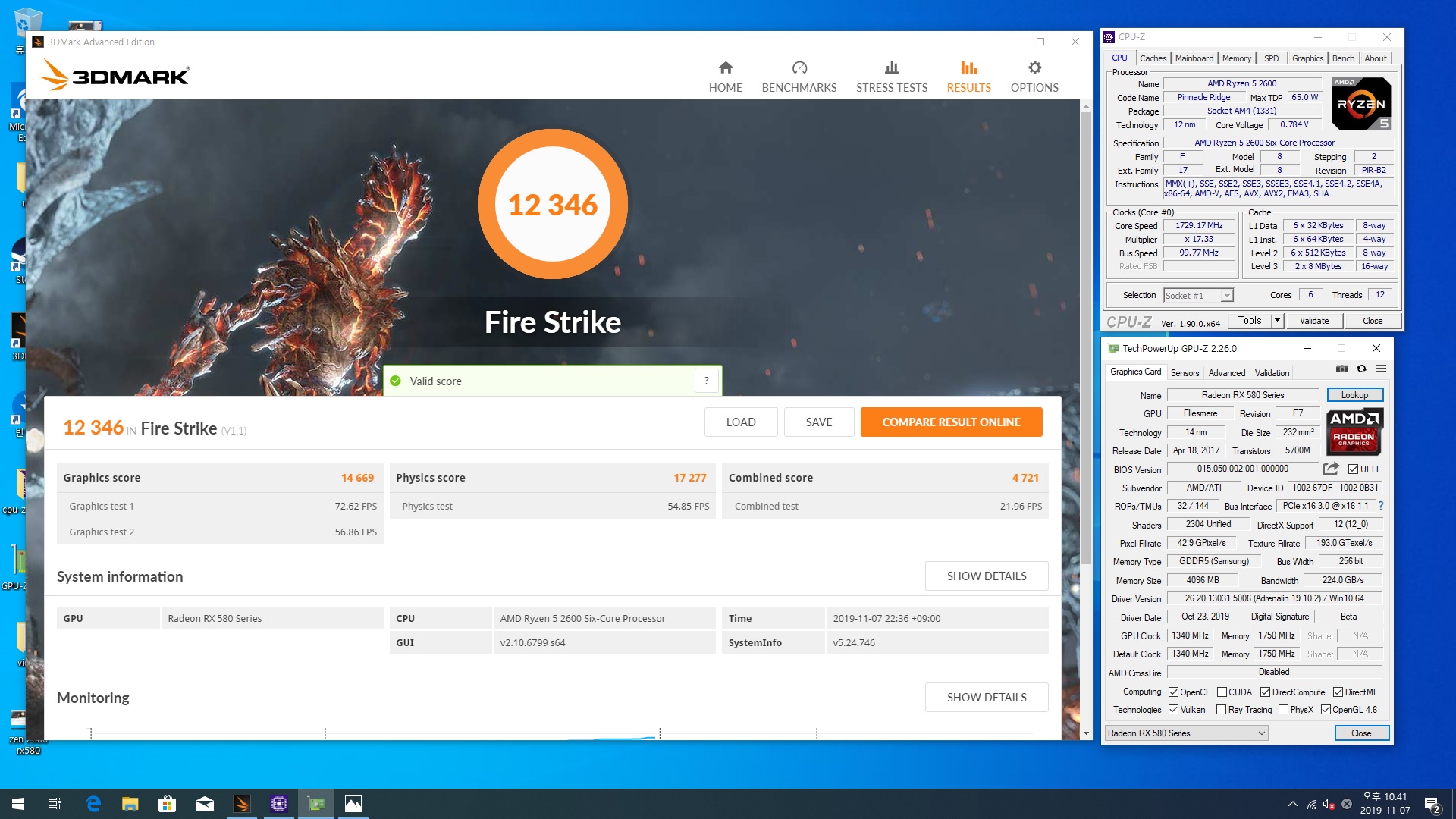Toggle DirectML checkbox in GPU-Z
The width and height of the screenshot is (1456, 819).
(1338, 692)
